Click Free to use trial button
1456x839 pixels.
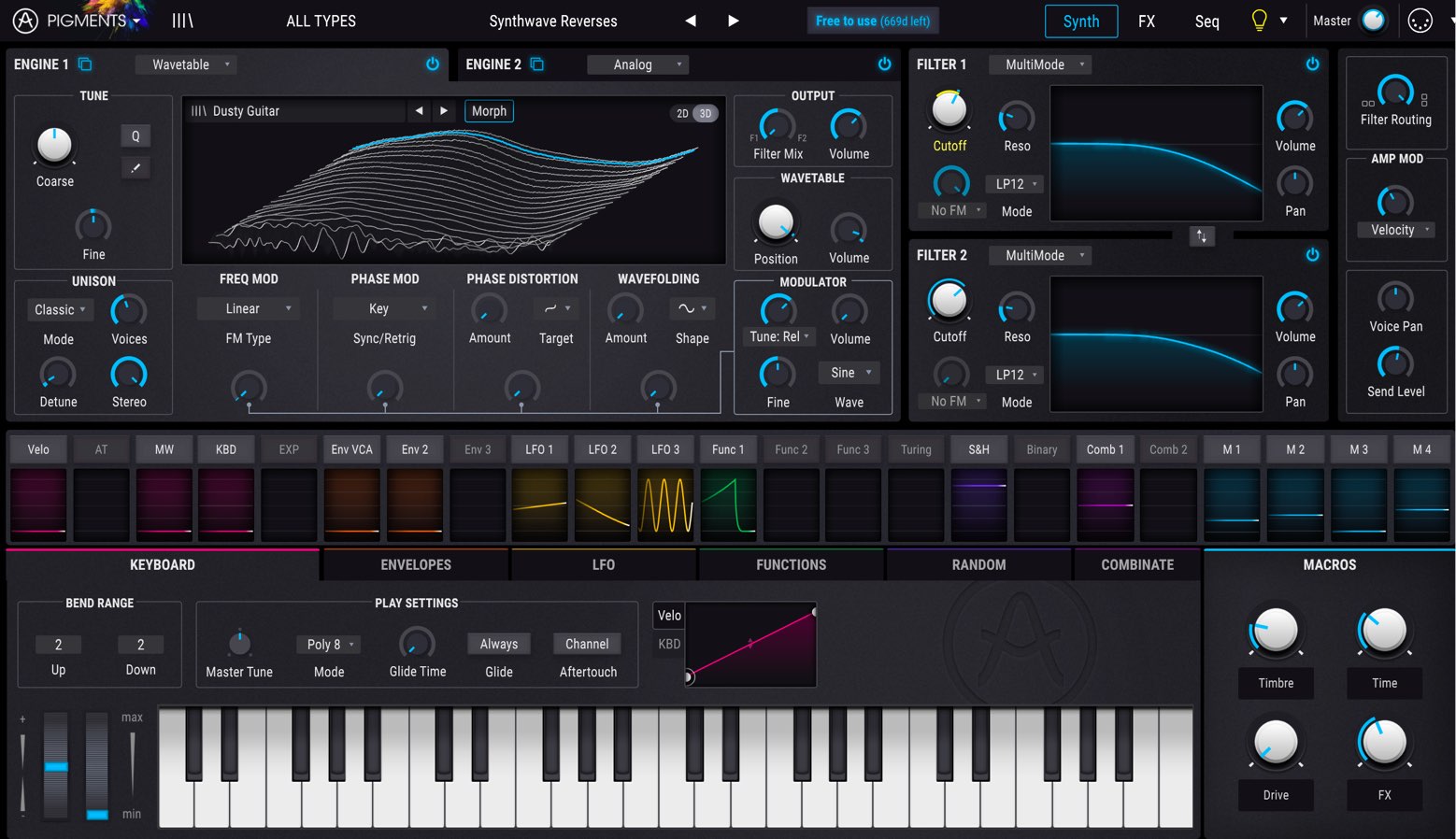873,21
